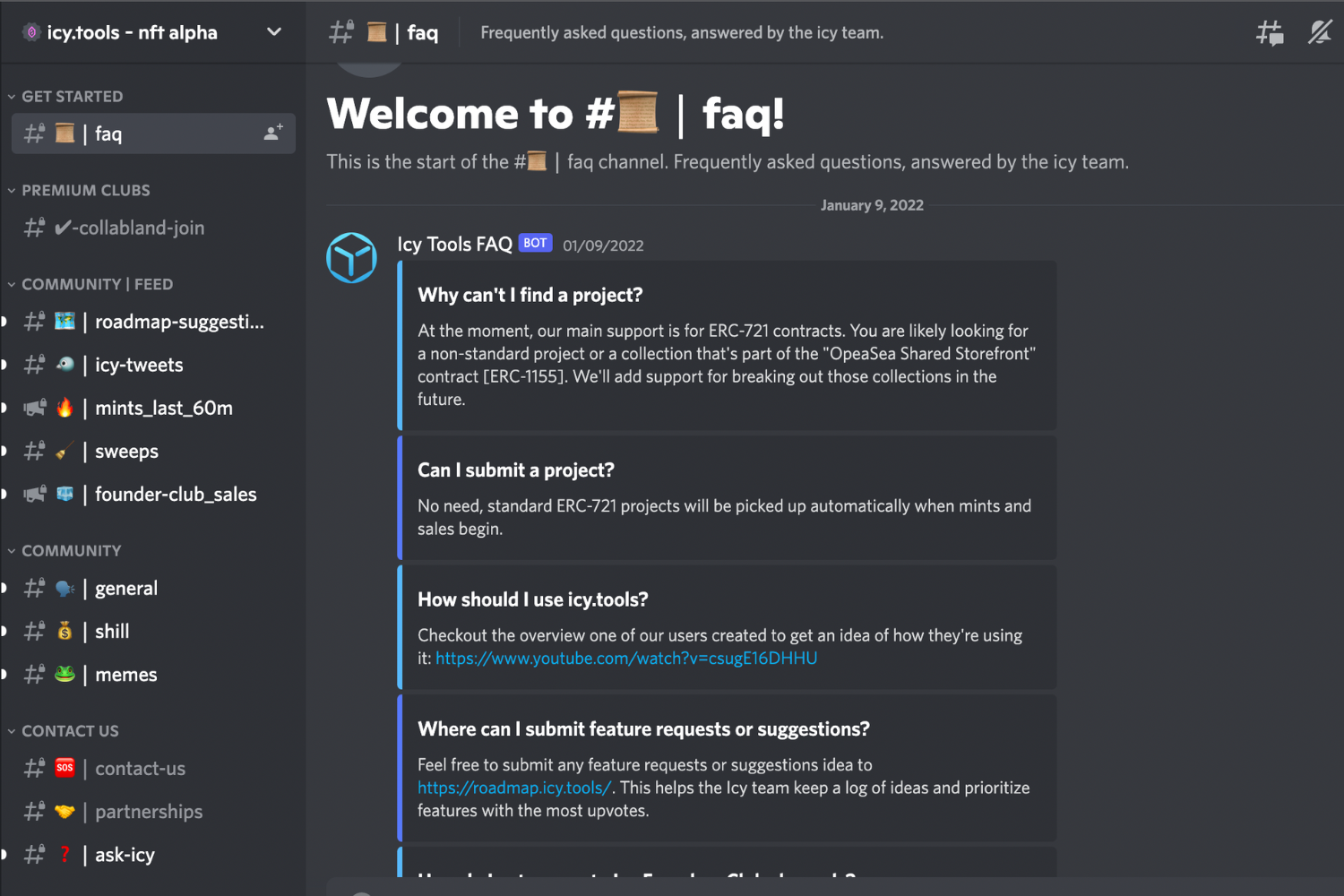
Task: Open the general channel
Action: pyautogui.click(x=153, y=589)
